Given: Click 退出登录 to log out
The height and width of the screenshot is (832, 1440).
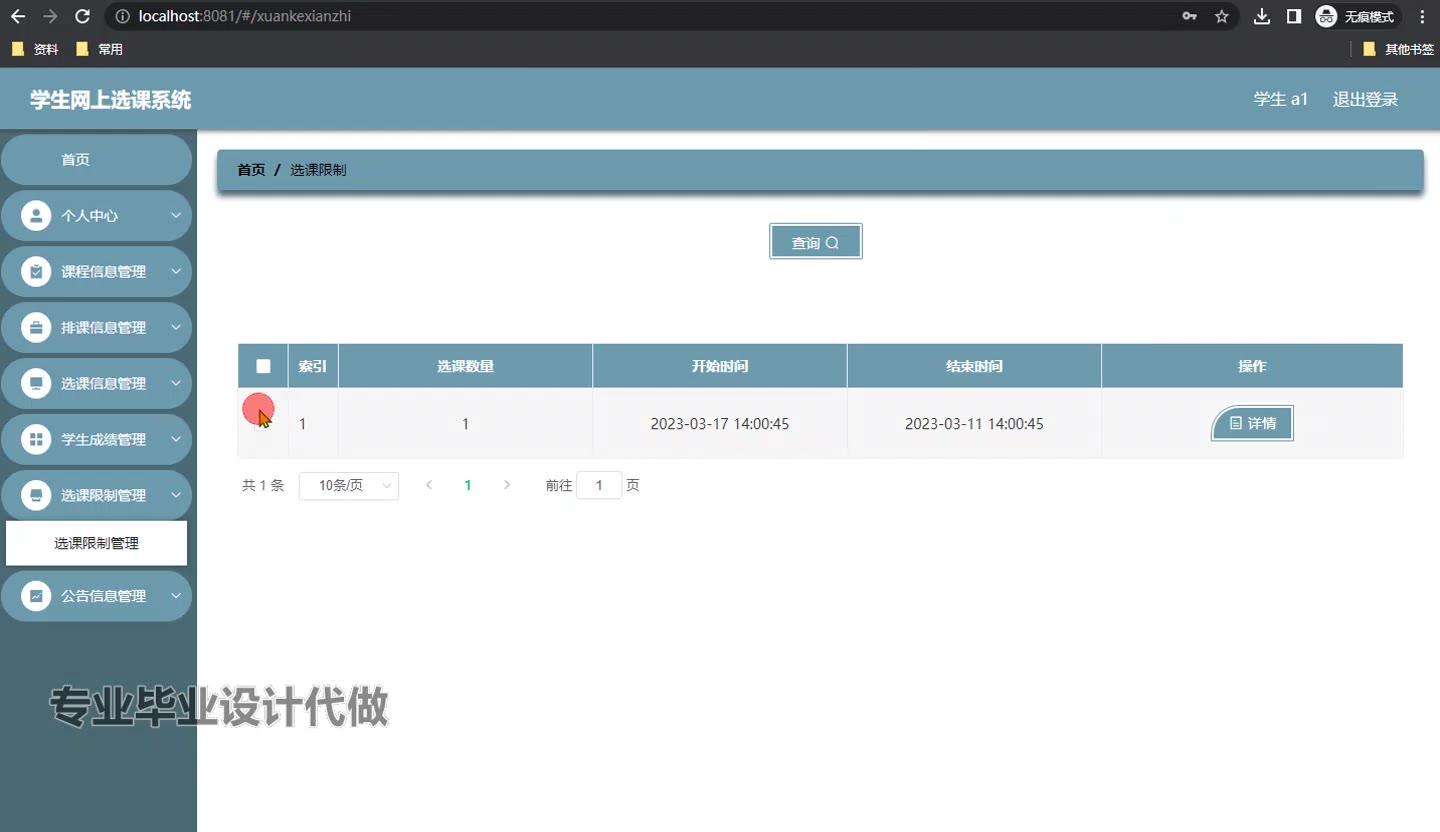Looking at the screenshot, I should [1365, 99].
